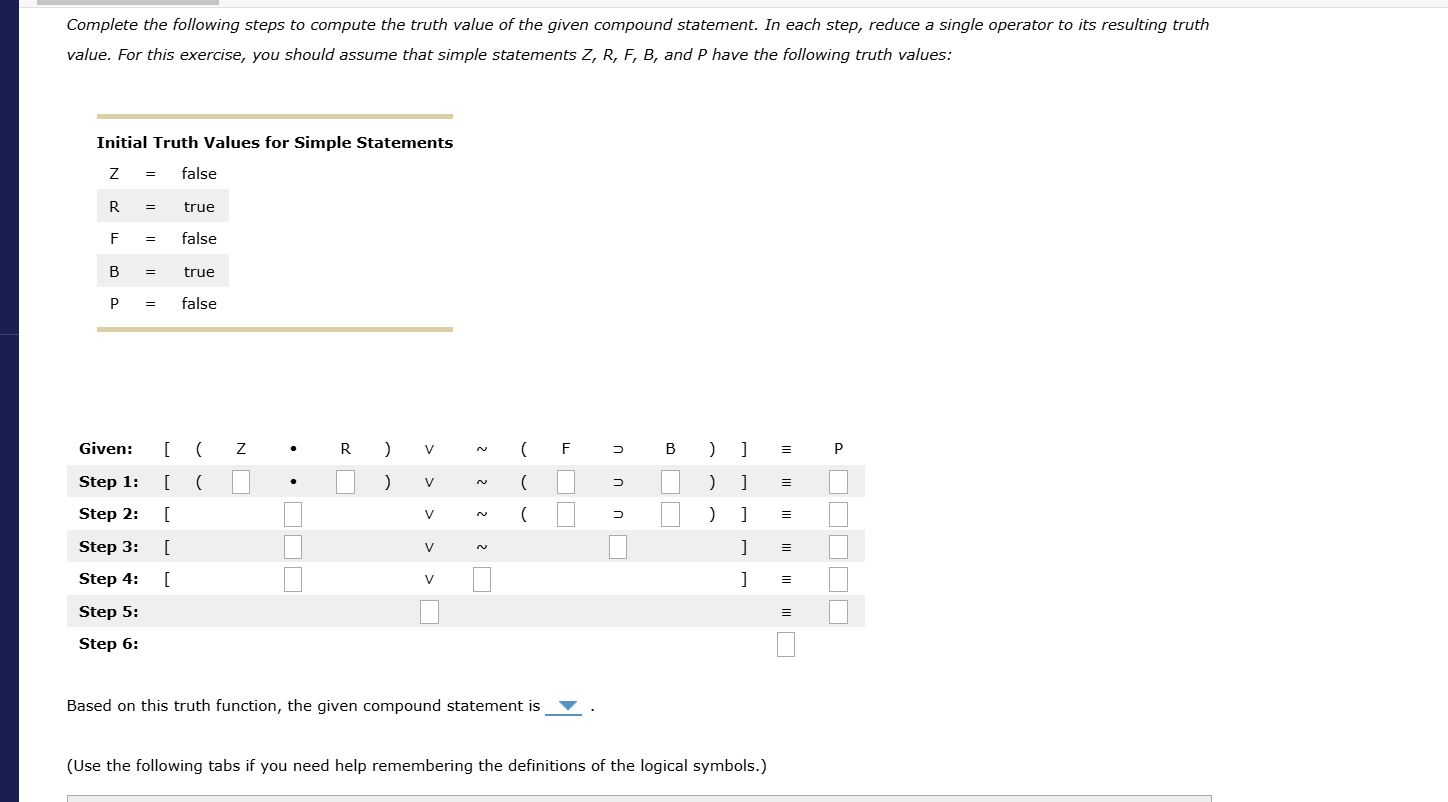This screenshot has width=1448, height=802.
Task: Select Step 3 conjunction result box
Action: click(292, 546)
